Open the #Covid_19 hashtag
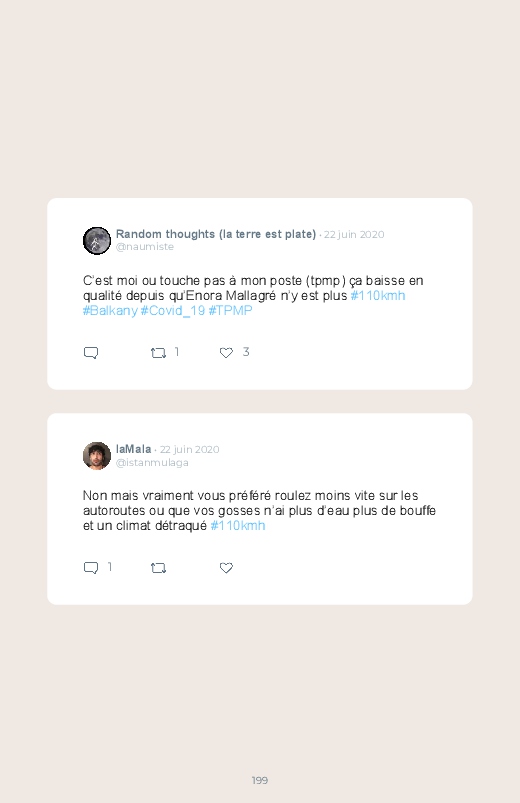 click(x=173, y=311)
